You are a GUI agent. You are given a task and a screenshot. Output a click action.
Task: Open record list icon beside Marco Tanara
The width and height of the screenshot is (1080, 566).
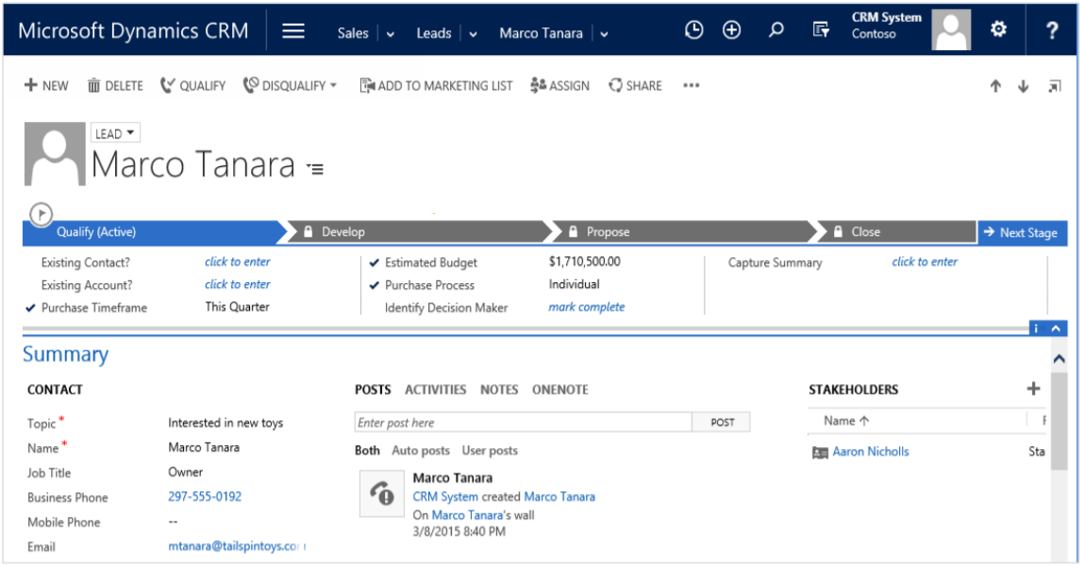coord(315,169)
